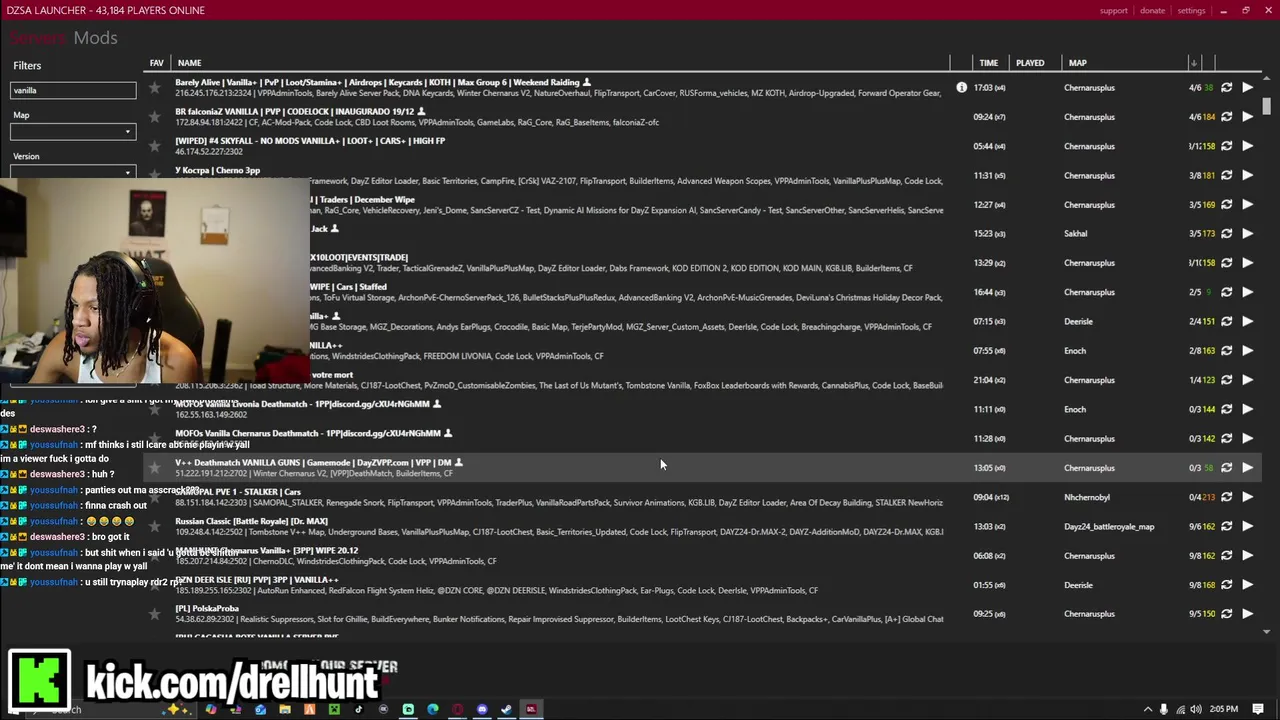The width and height of the screenshot is (1280, 720).
Task: Refresh the У Костра Cherno 3pp server
Action: [x=1226, y=175]
